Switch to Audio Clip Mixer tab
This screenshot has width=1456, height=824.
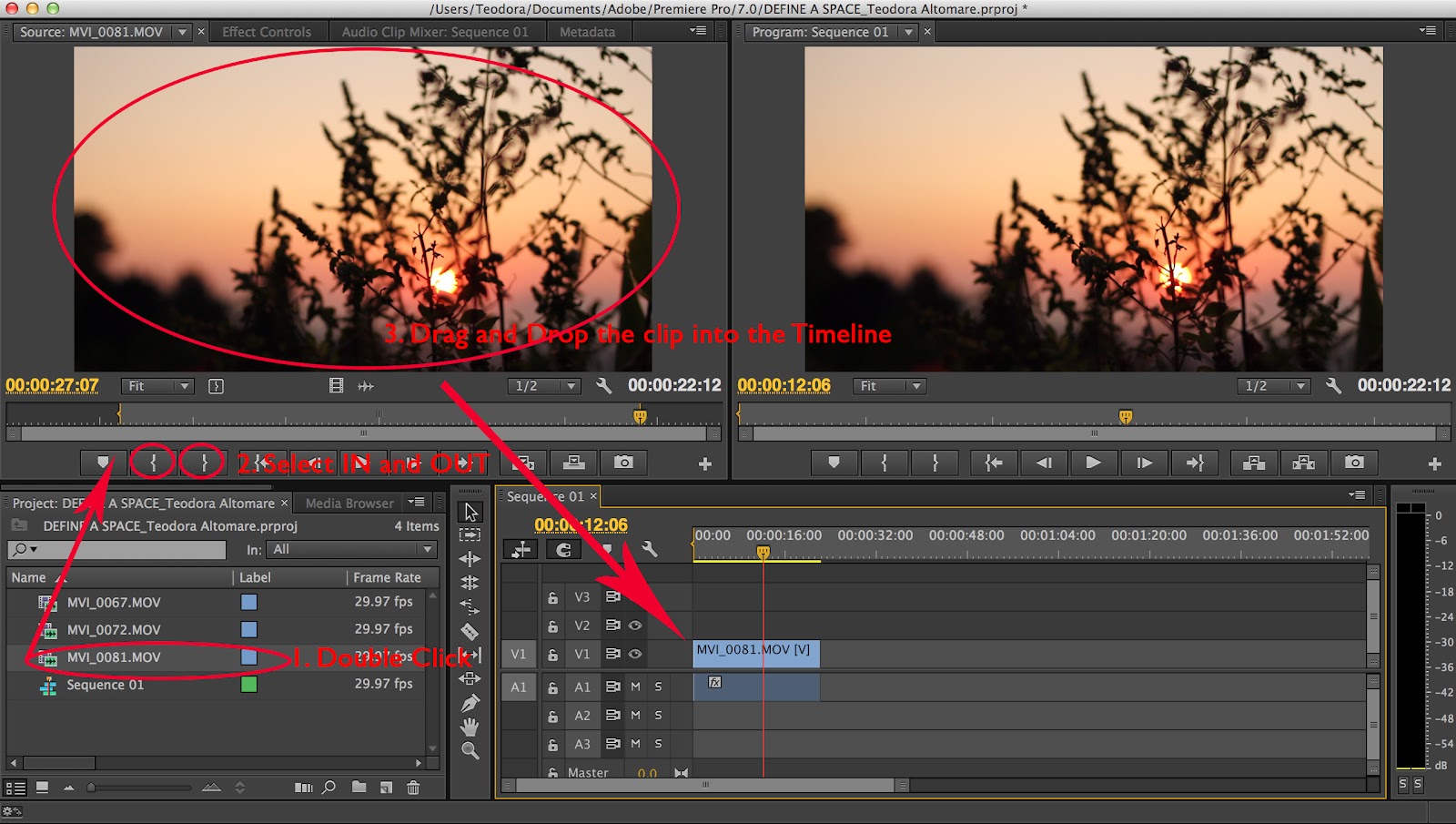coord(435,32)
